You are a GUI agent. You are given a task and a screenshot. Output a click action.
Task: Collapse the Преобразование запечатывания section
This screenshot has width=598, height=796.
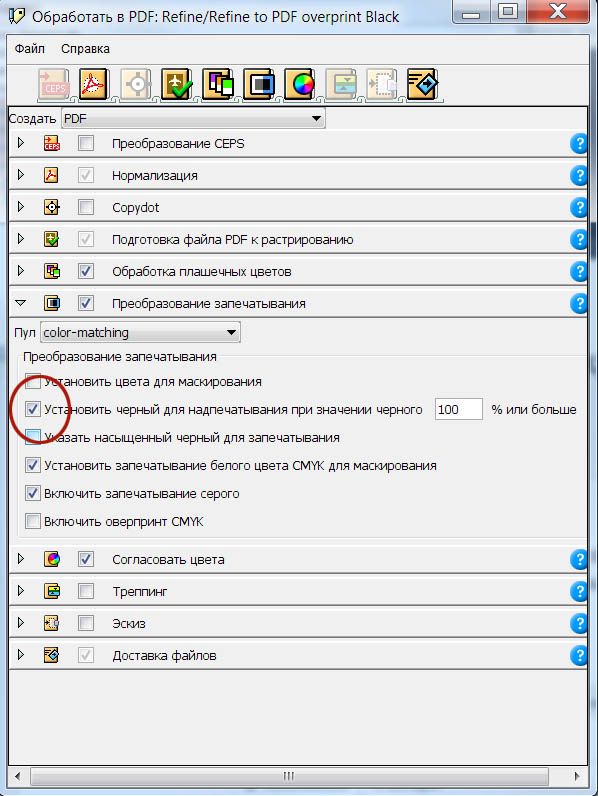coord(20,303)
